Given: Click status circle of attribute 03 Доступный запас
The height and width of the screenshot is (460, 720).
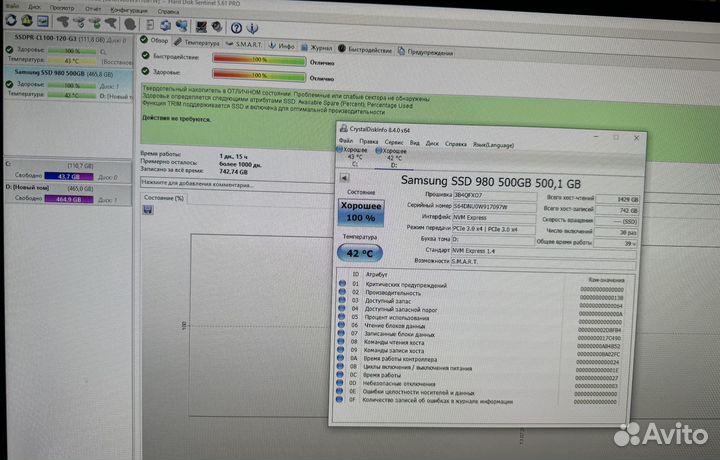Looking at the screenshot, I should pyautogui.click(x=342, y=300).
